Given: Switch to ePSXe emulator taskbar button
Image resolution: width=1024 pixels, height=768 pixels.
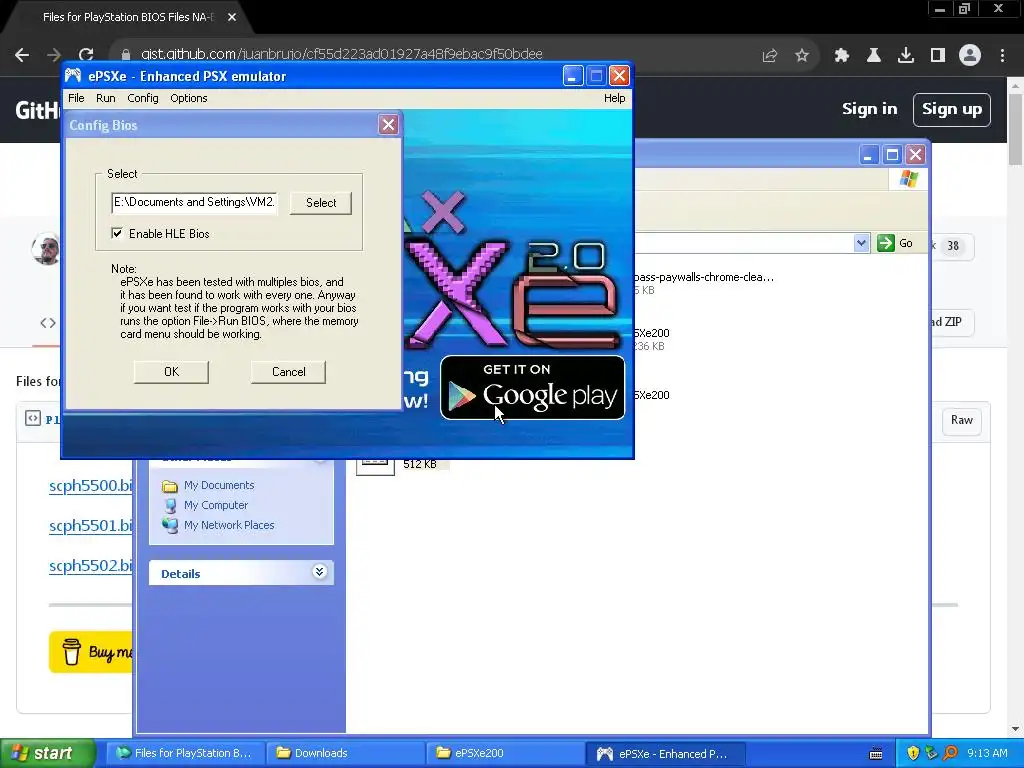Looking at the screenshot, I should click(666, 753).
